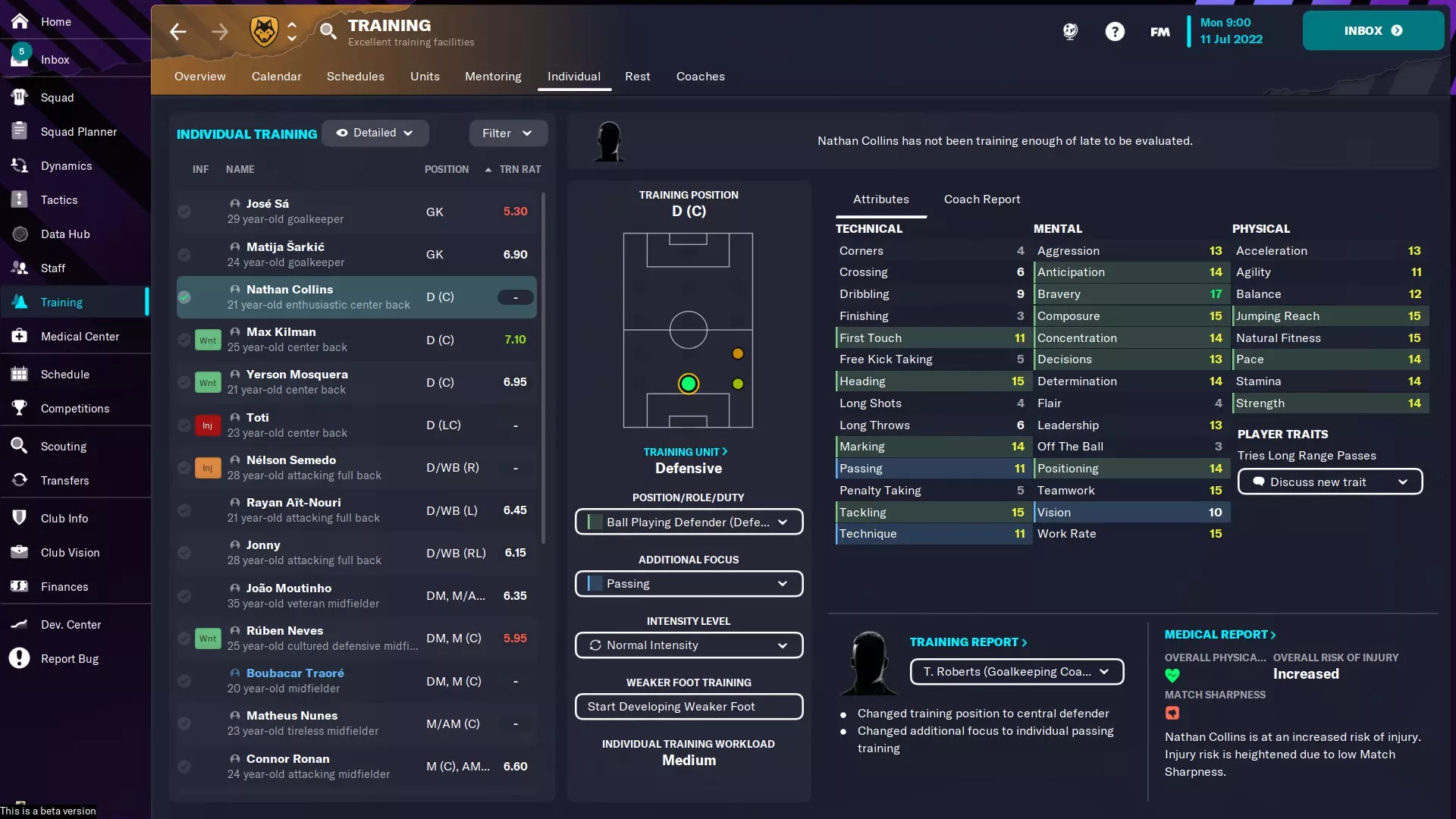Open the search magnifier icon
Screen dimensions: 1456x819
[x=328, y=31]
